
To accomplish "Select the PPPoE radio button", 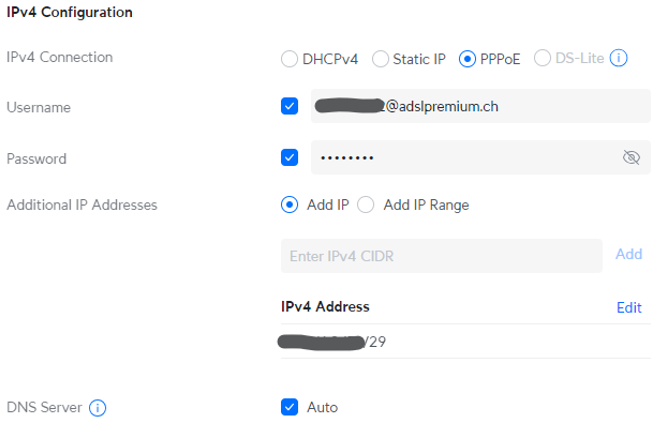I will pos(467,59).
